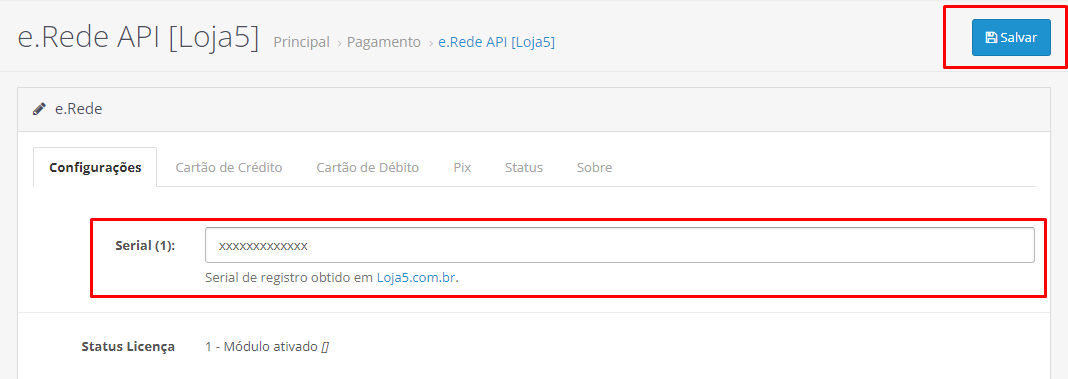
Task: Show the Sobre tab
Action: 595,167
